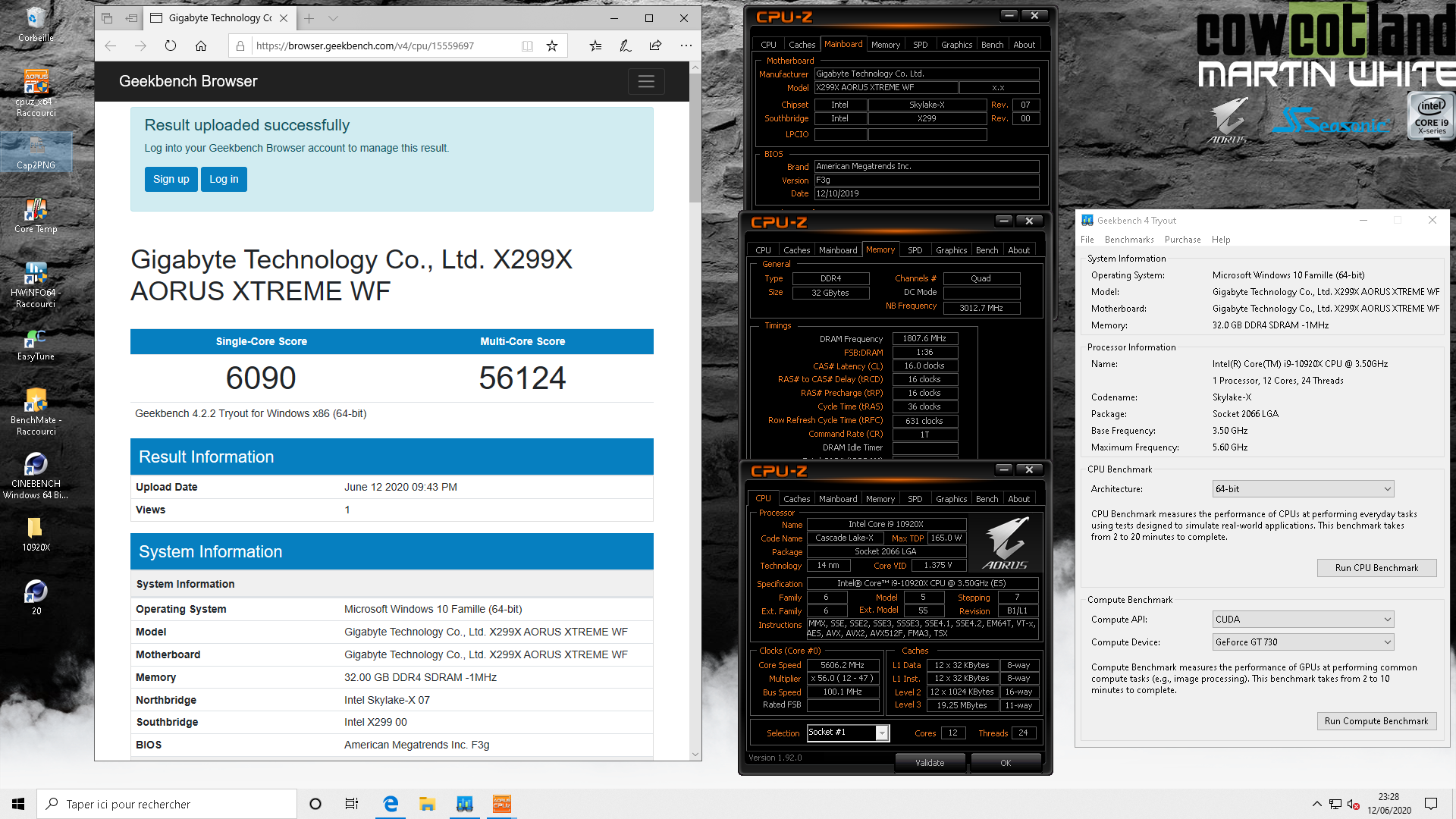Close the Gigabyte Technology tab
The image size is (1456, 819).
[x=284, y=18]
